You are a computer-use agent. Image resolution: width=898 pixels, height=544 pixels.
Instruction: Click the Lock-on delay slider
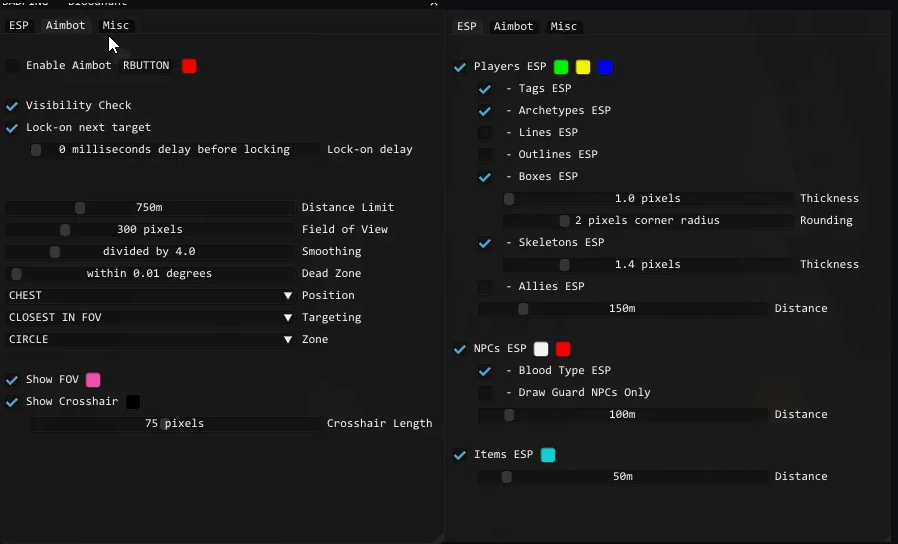(175, 149)
